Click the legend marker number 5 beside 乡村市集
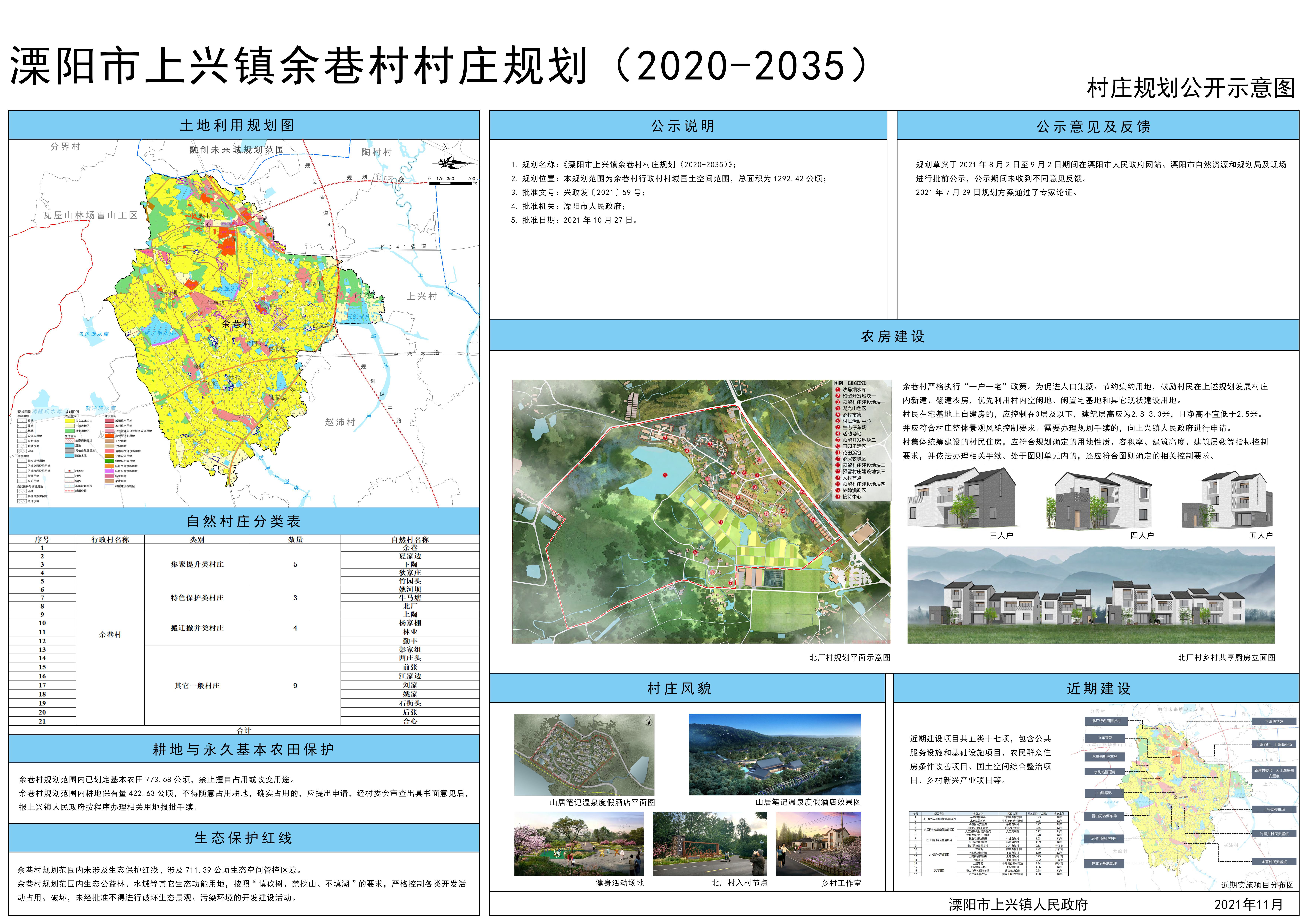The width and height of the screenshot is (1307, 924). coord(838,415)
